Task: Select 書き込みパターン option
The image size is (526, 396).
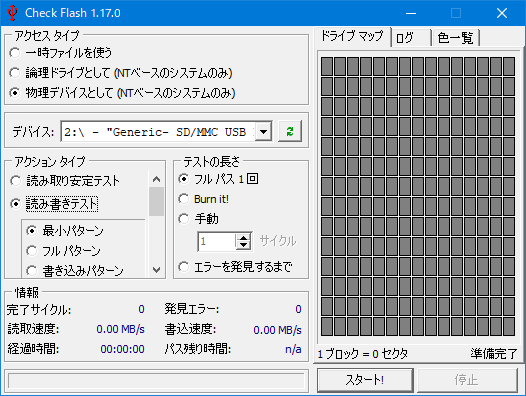Action: (x=75, y=271)
